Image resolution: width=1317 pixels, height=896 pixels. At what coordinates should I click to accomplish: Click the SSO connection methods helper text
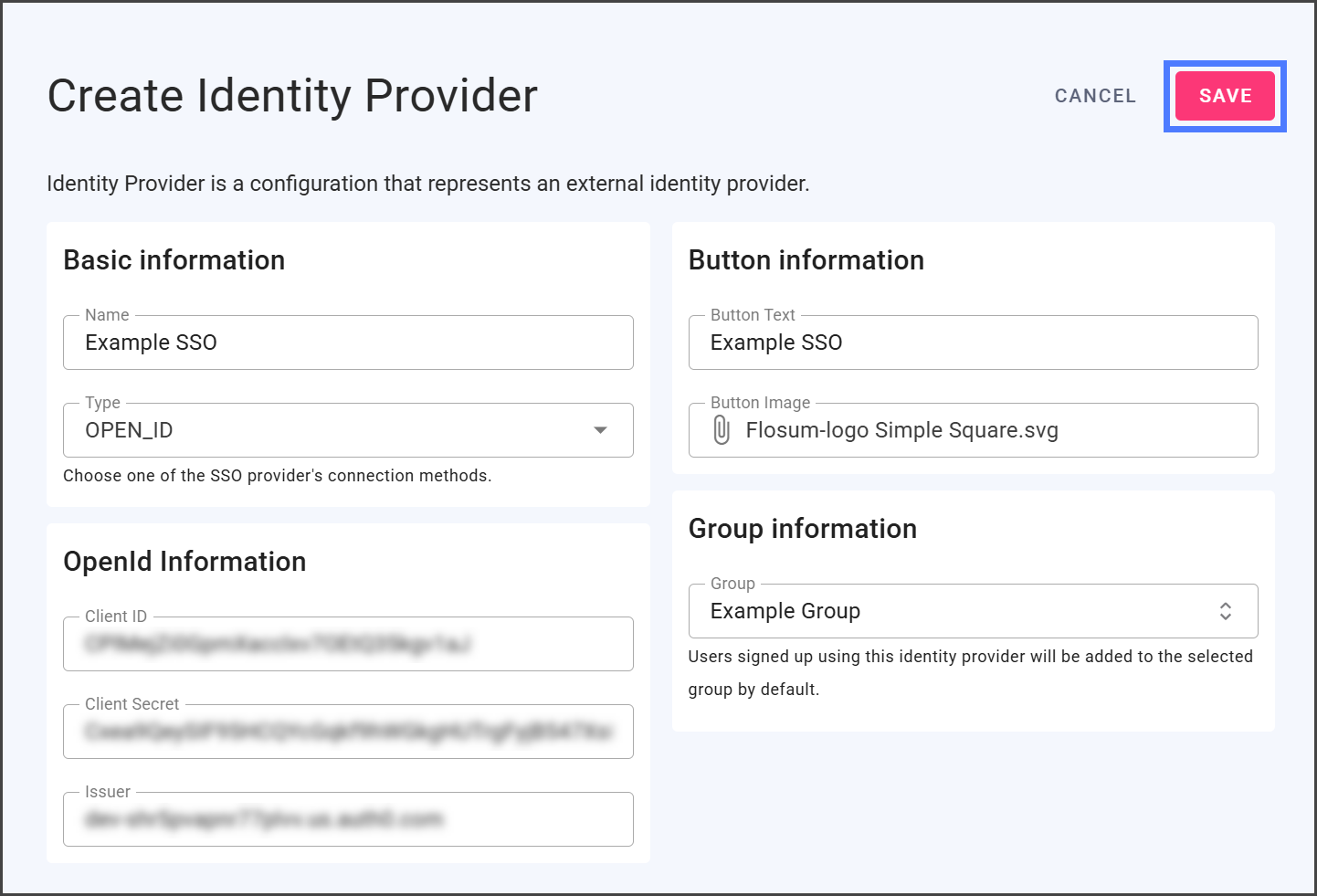(277, 476)
